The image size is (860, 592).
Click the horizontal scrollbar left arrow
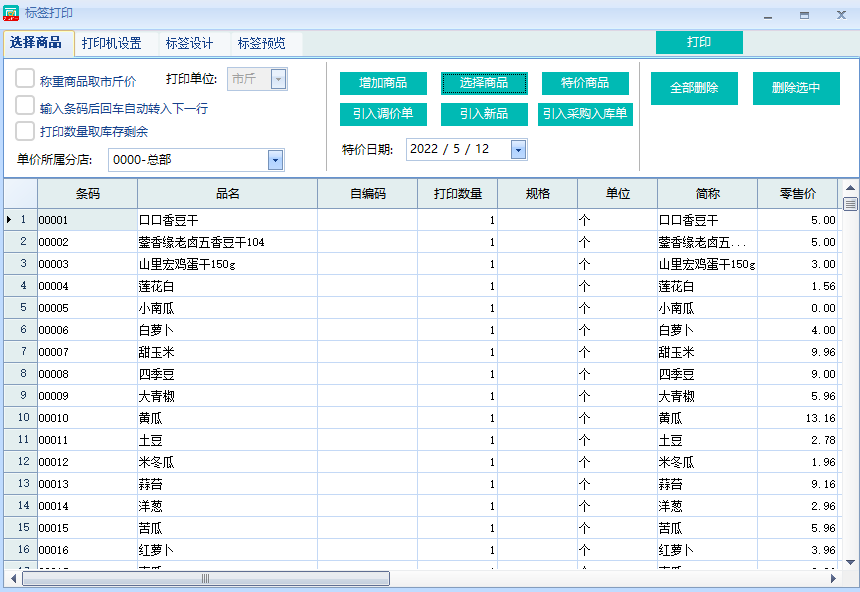click(x=12, y=578)
